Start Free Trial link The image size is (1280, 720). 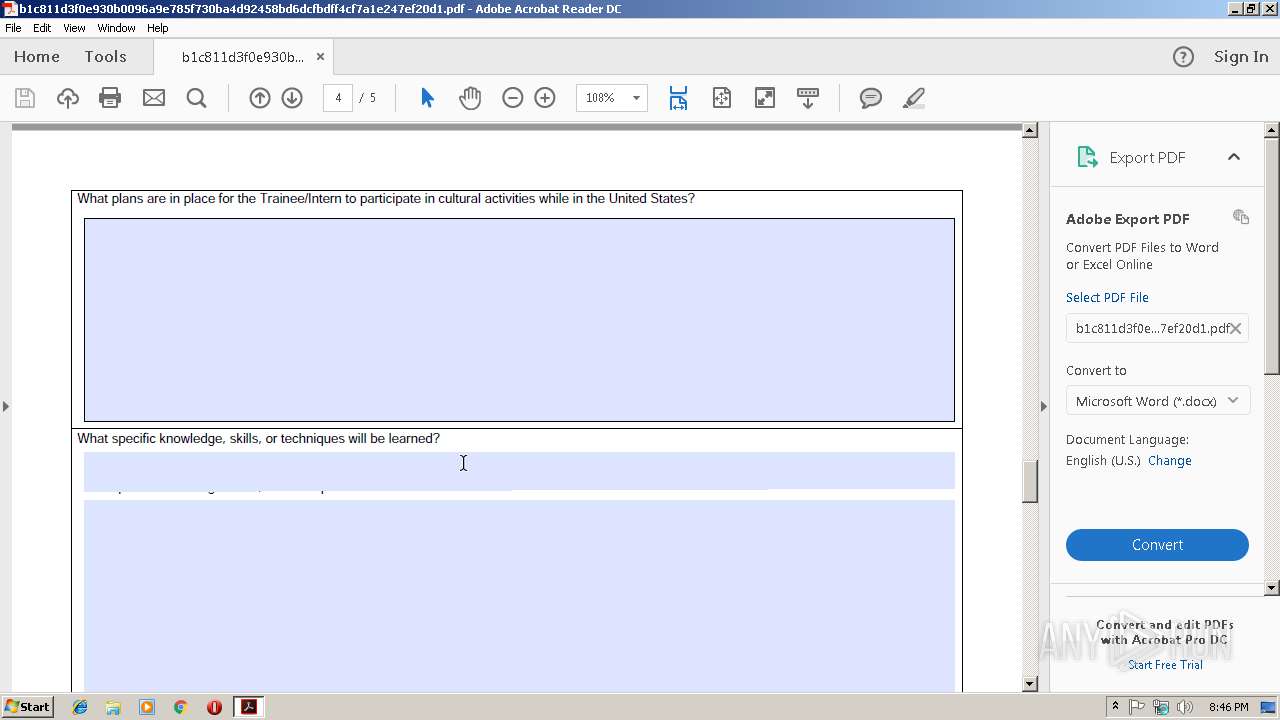click(x=1165, y=665)
